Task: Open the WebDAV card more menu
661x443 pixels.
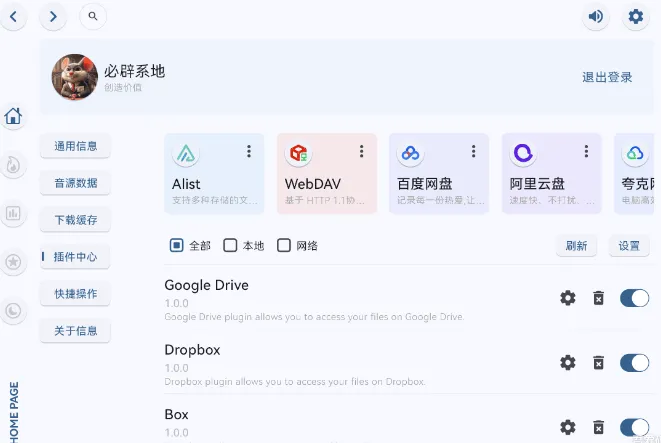Action: click(361, 151)
